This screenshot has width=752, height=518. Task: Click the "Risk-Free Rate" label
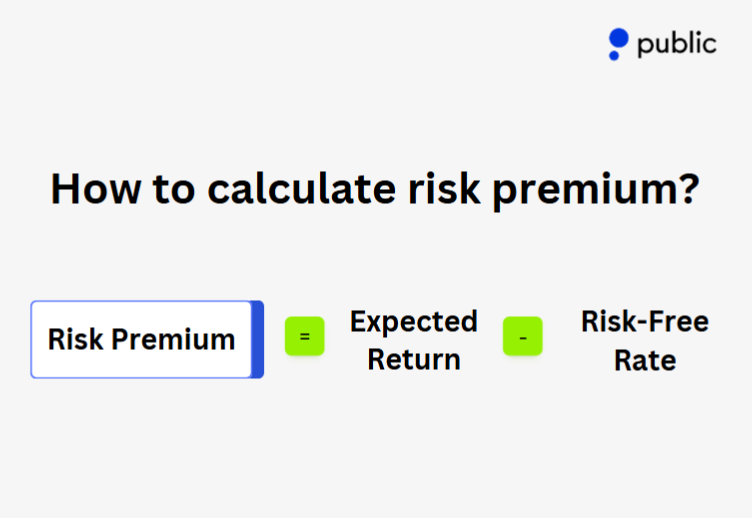644,340
